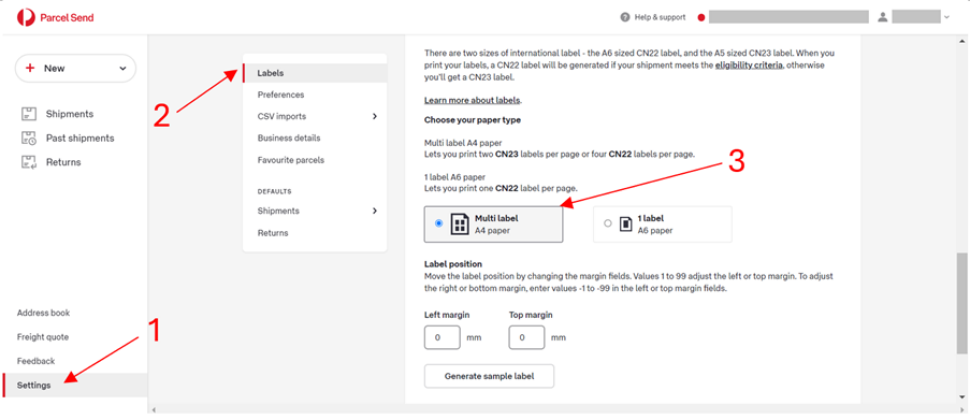Click the vertical scrollbar thumb
Viewport: 970px width, 420px height.
[960, 303]
